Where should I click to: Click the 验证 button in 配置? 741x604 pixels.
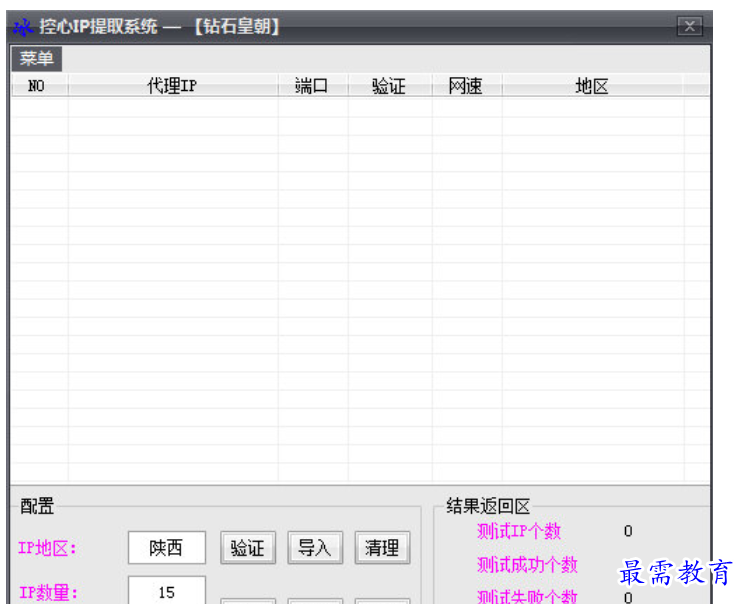coord(248,548)
